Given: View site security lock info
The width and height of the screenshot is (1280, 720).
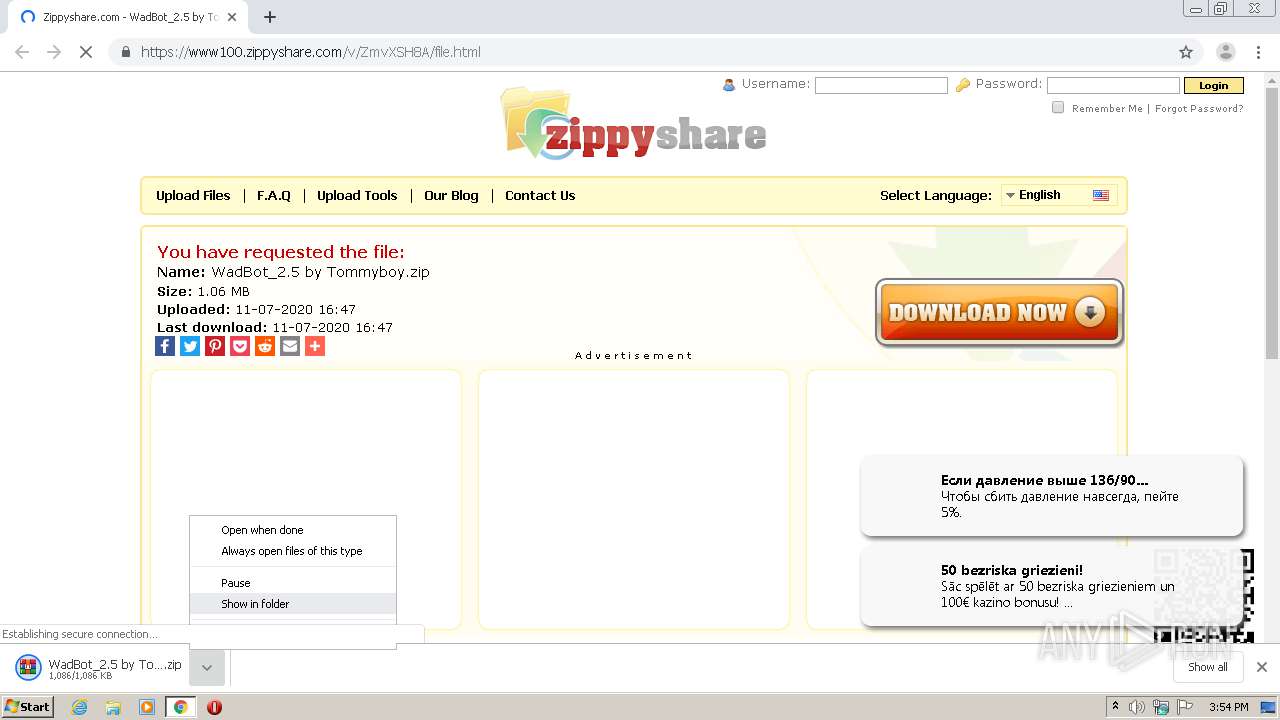Looking at the screenshot, I should pos(125,52).
